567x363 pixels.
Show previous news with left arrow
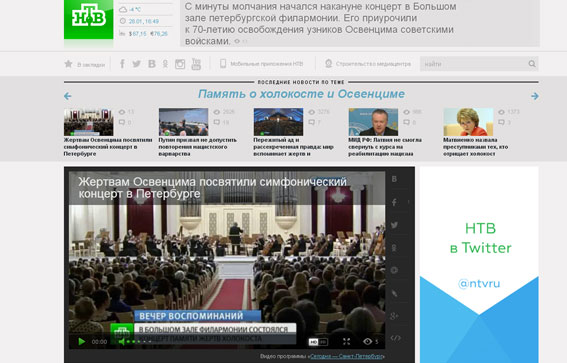[68, 96]
